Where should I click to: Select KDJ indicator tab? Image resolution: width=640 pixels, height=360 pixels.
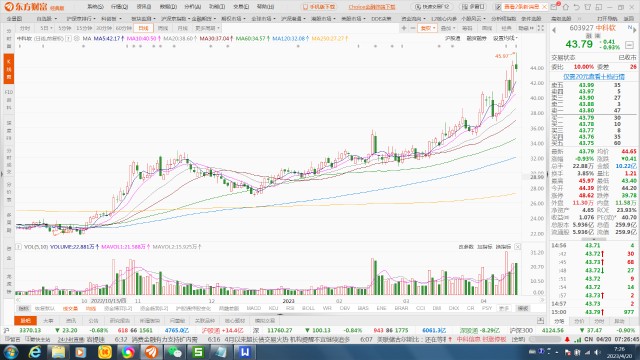273,308
